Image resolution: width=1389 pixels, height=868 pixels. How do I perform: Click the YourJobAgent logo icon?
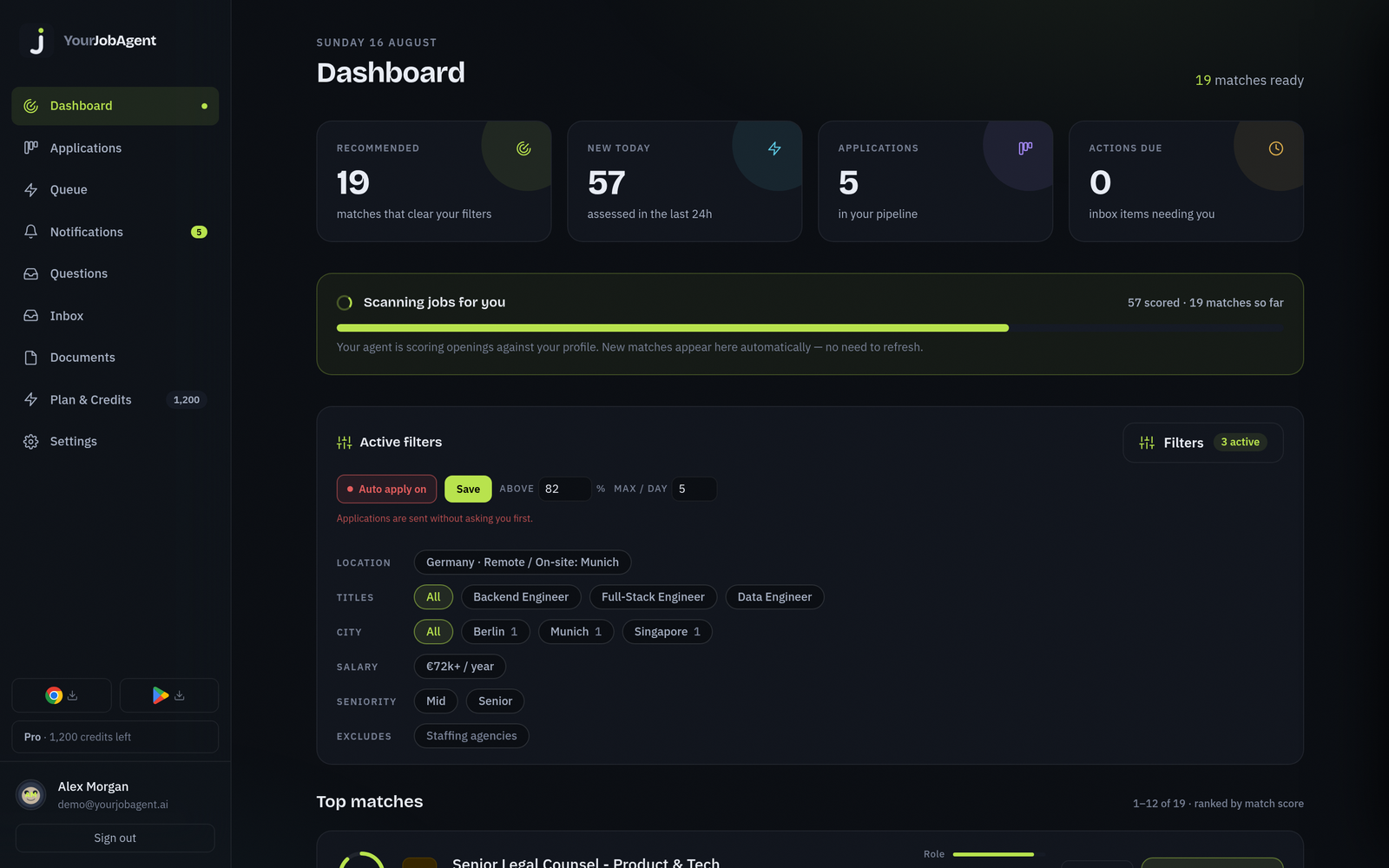coord(36,41)
